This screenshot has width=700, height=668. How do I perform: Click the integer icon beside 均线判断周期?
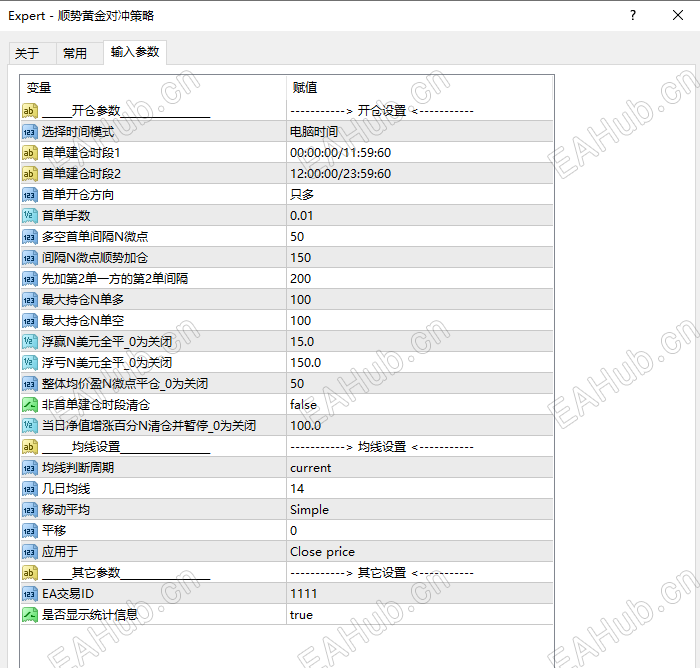(x=29, y=468)
